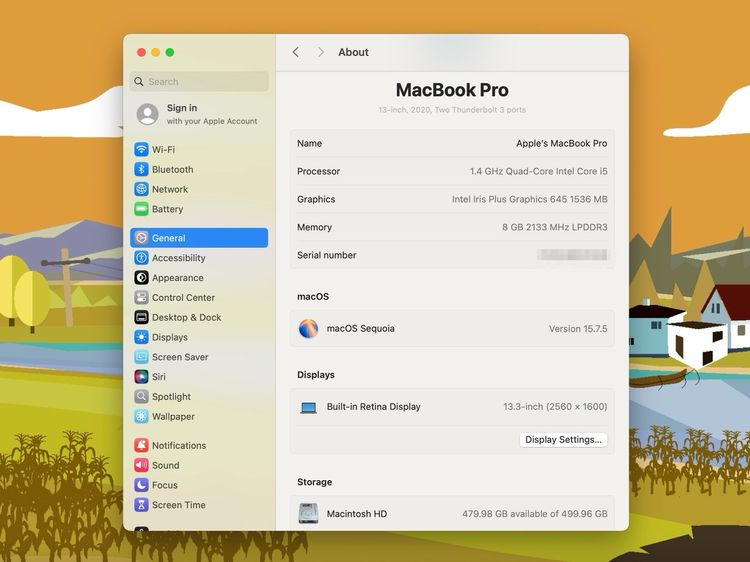750x562 pixels.
Task: Select Displays in the sidebar
Action: [x=199, y=337]
